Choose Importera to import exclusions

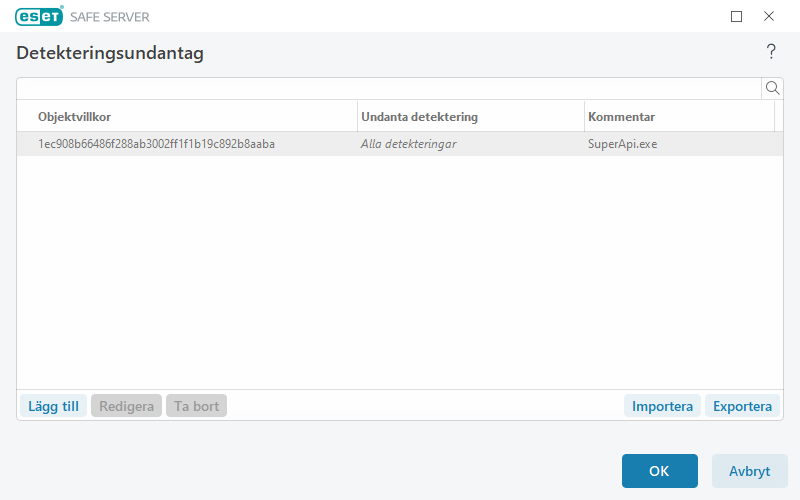(x=662, y=406)
